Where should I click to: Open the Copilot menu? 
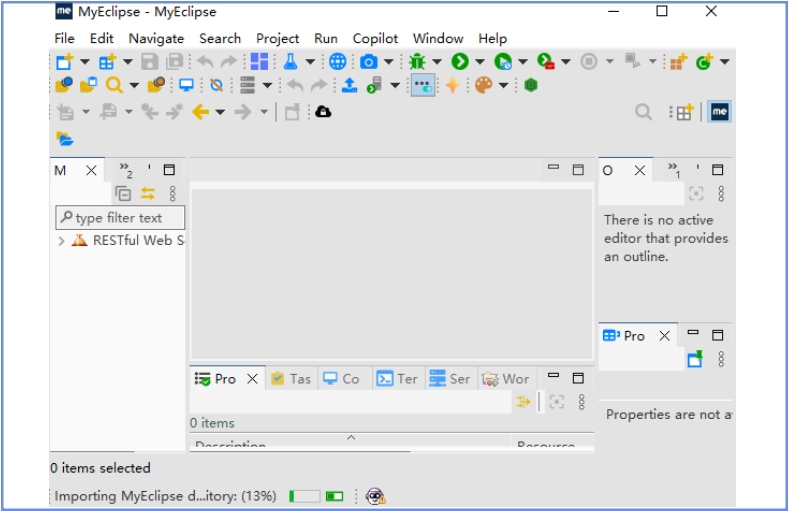coord(375,38)
